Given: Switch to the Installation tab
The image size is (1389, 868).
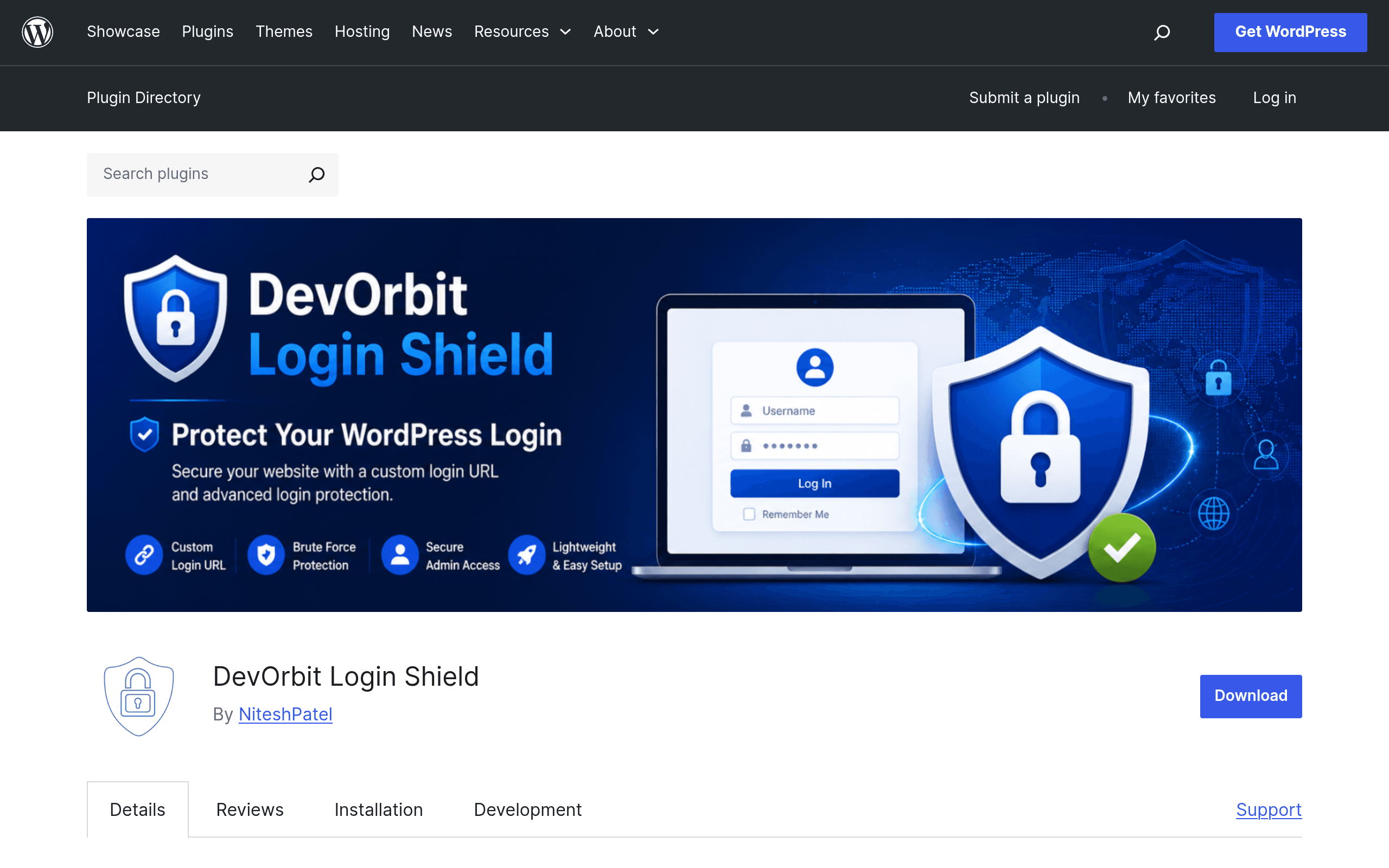Looking at the screenshot, I should click(x=379, y=809).
